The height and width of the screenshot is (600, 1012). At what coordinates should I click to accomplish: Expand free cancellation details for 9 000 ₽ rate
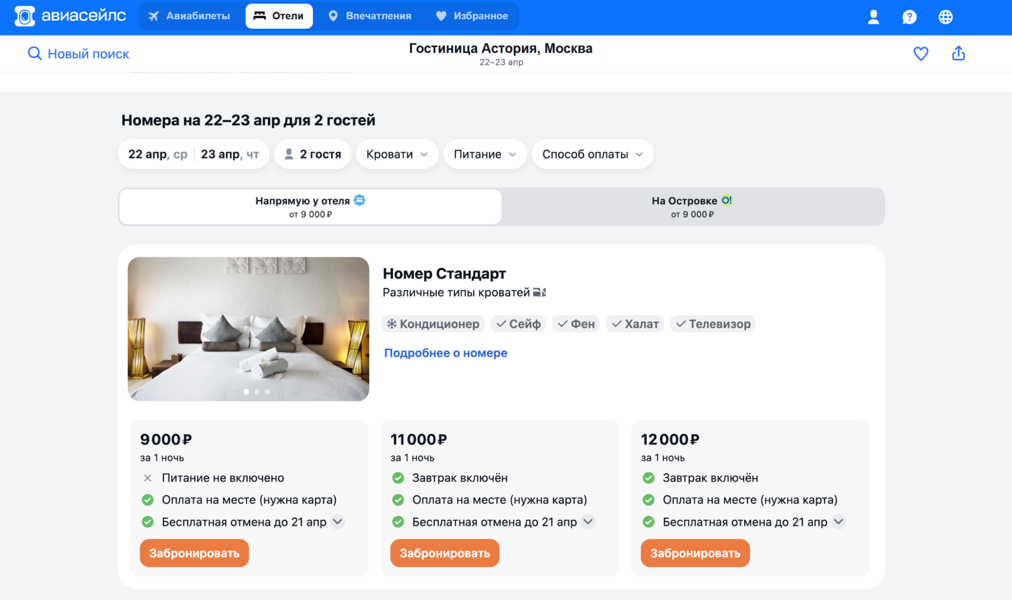pos(338,522)
